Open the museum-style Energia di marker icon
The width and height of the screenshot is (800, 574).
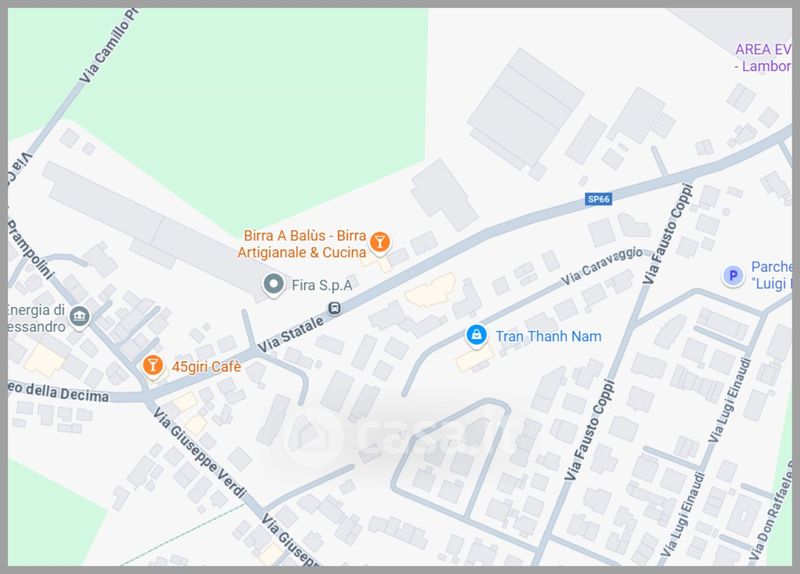[80, 317]
